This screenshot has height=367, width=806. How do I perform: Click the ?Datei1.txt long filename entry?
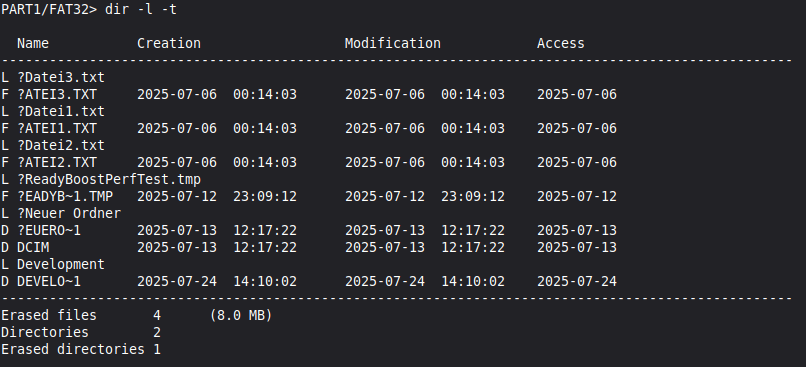[61, 112]
